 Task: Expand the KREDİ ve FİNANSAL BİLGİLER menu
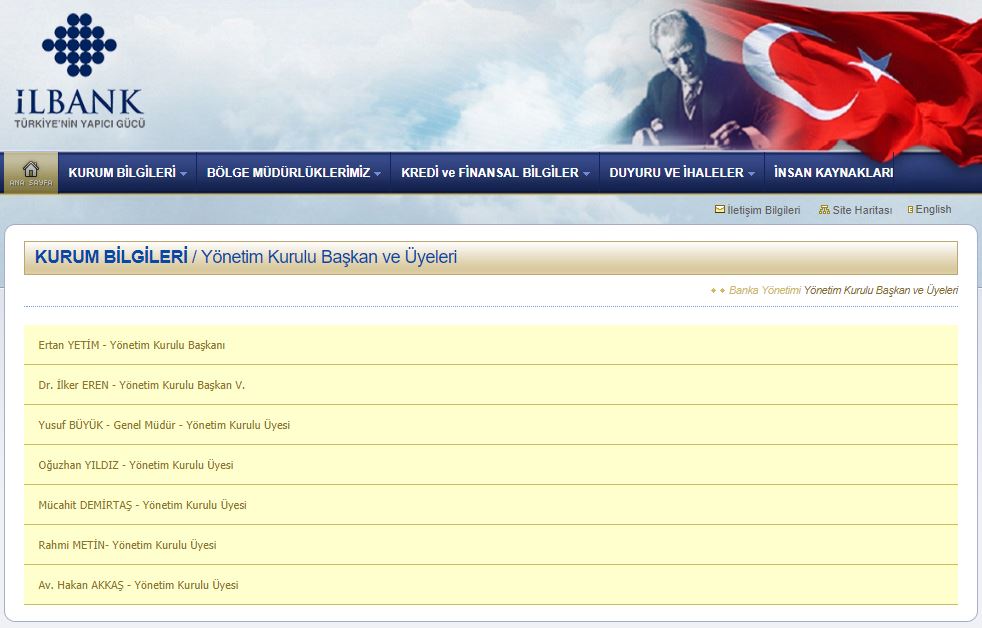tap(495, 173)
